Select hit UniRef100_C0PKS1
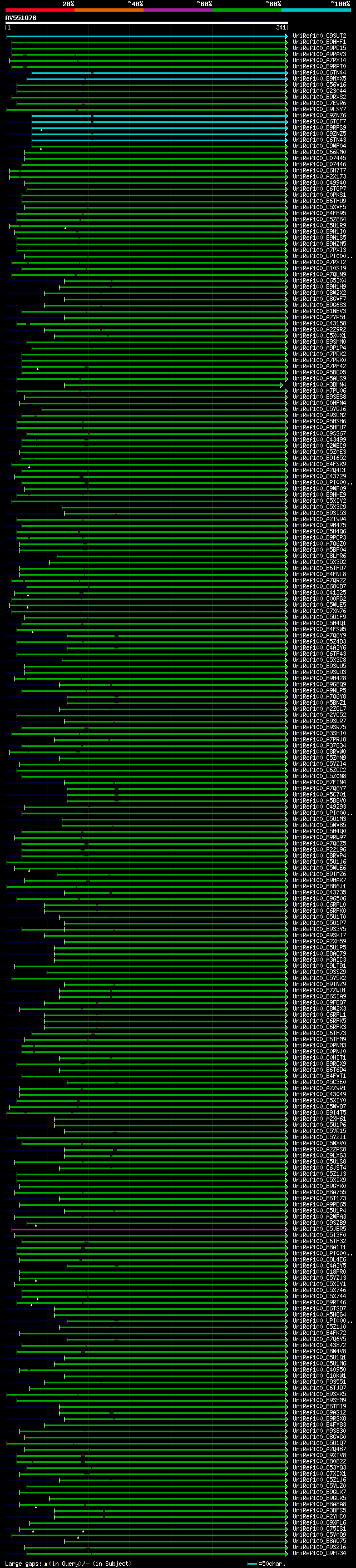Viewport: 356px width, 1568px height. pos(319,195)
